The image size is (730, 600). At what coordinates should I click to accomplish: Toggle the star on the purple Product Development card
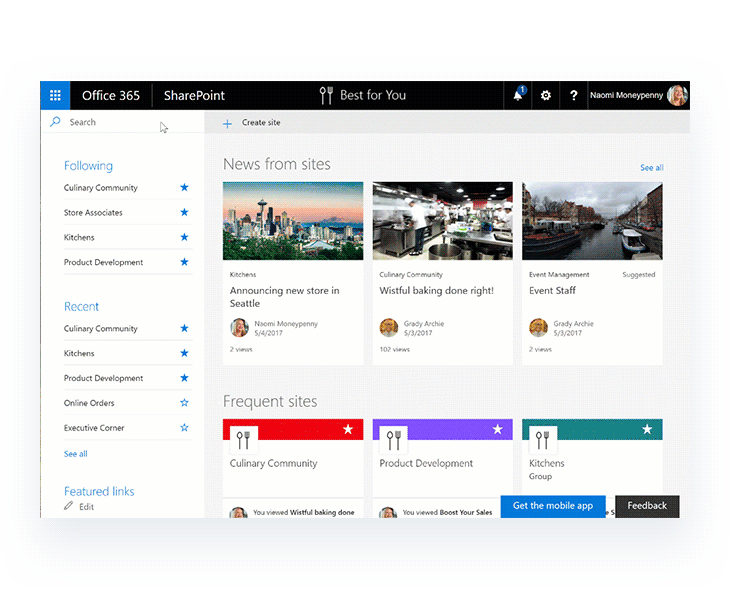(x=498, y=429)
